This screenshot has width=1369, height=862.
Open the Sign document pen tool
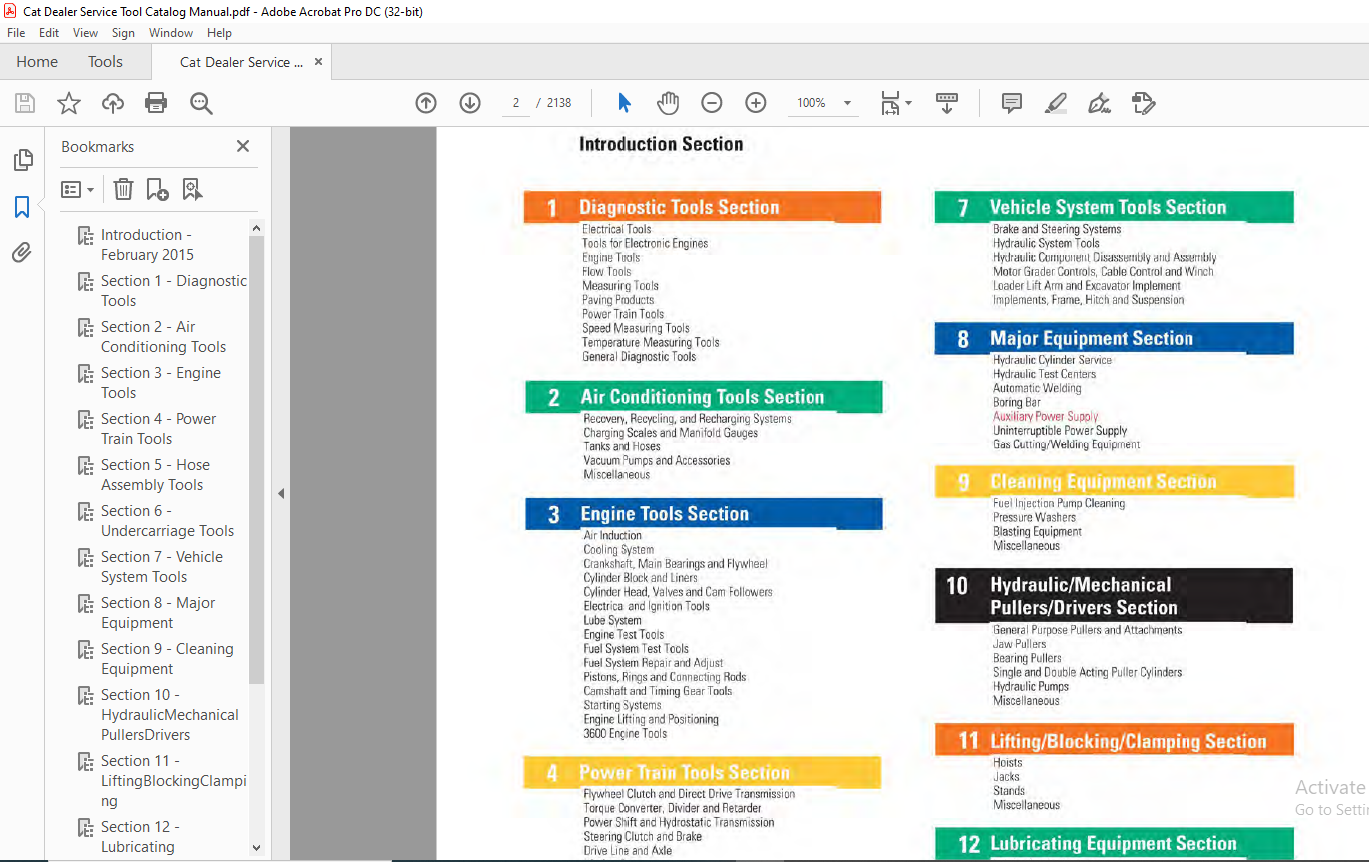1100,103
